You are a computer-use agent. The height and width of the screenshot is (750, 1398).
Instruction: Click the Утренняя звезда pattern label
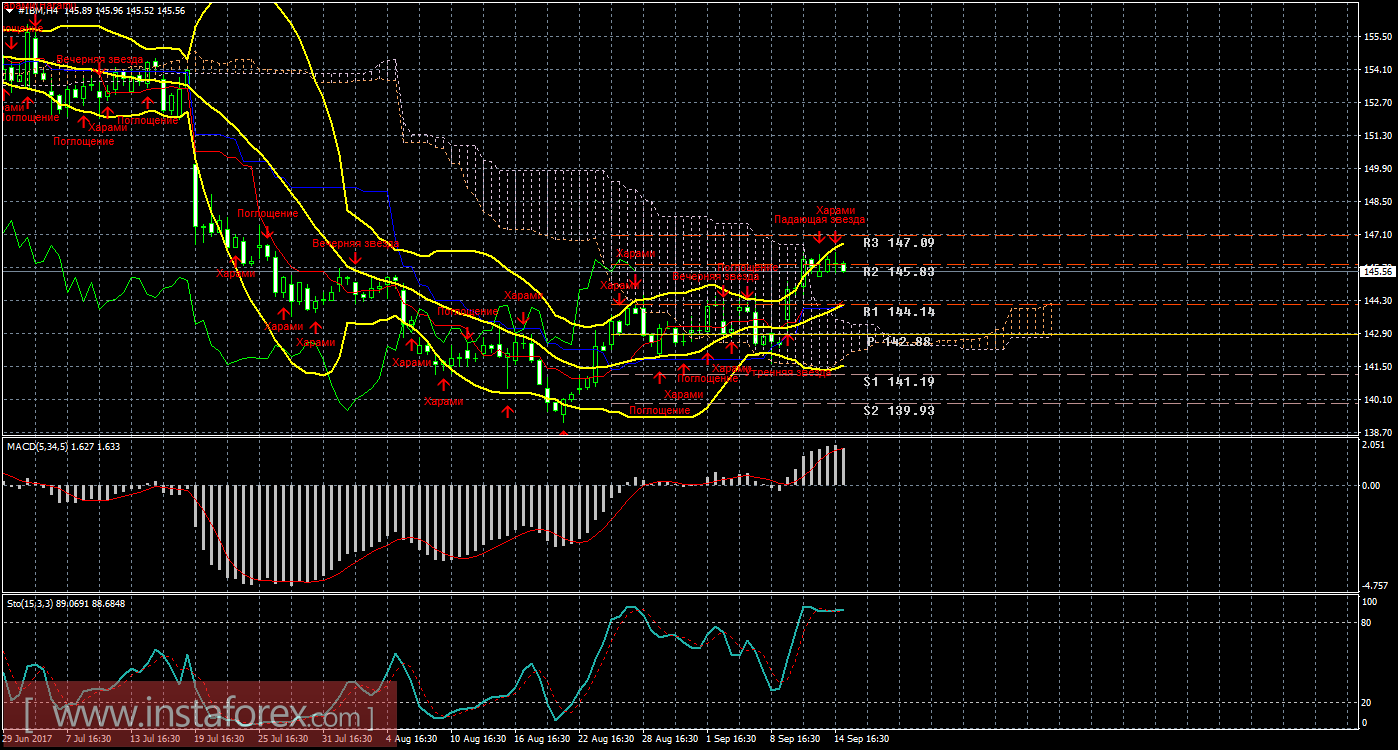[790, 372]
